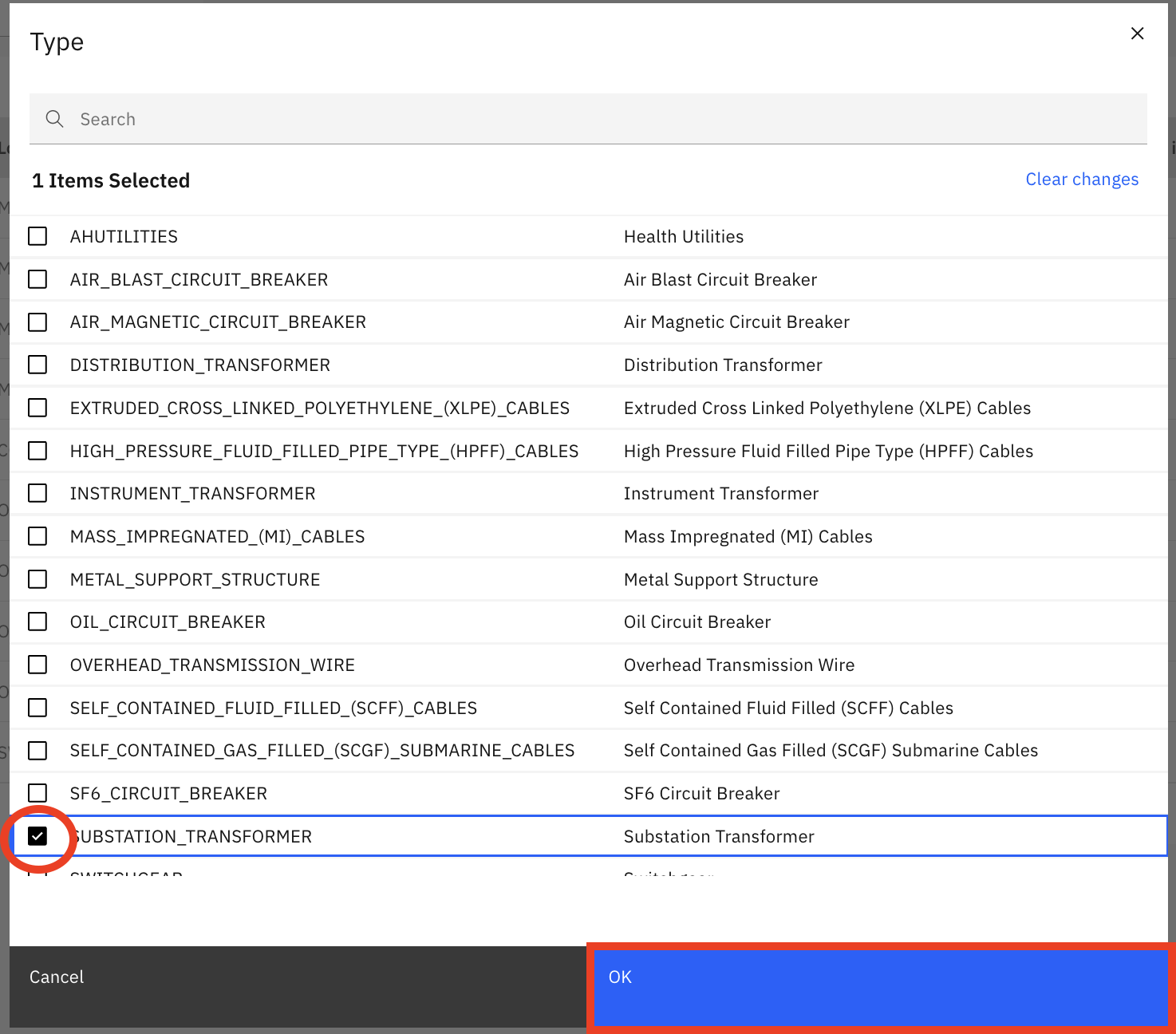Check the MASS_IMPREGNATED_(MI)_CABLES checkbox
Screen dimensions: 1176x1034
[37, 536]
